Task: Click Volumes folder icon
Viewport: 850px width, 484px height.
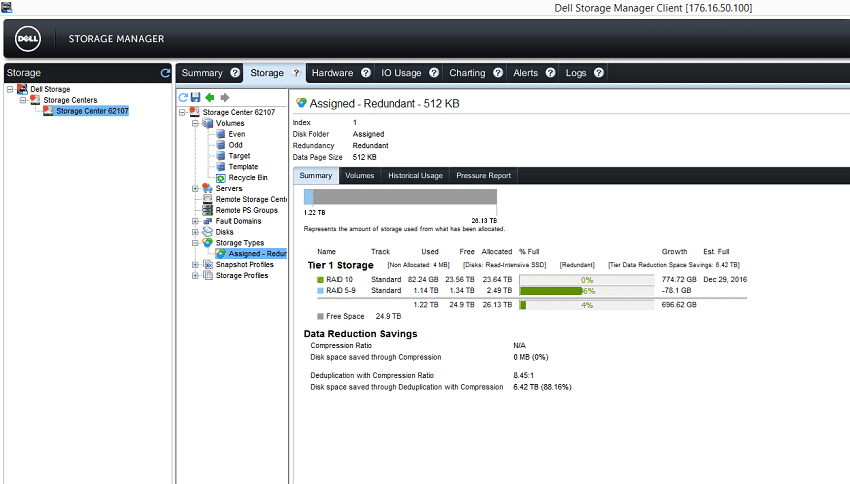Action: point(207,123)
